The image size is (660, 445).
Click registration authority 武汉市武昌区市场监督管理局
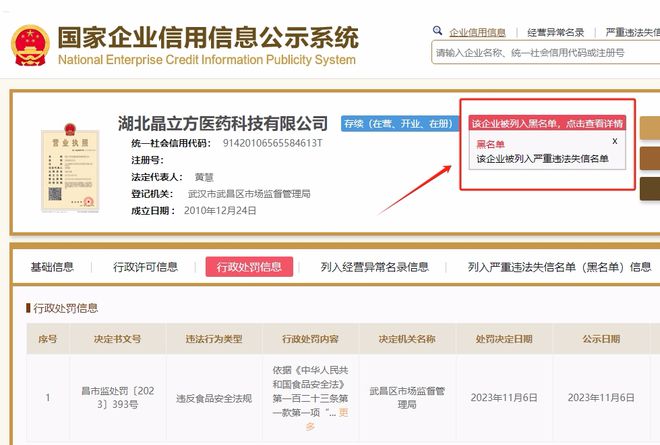click(249, 194)
